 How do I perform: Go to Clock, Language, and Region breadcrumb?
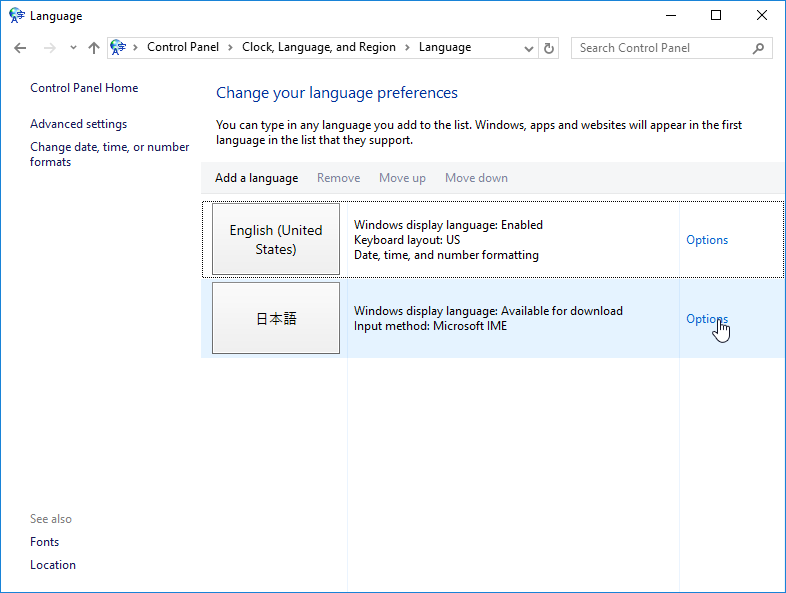coord(319,47)
